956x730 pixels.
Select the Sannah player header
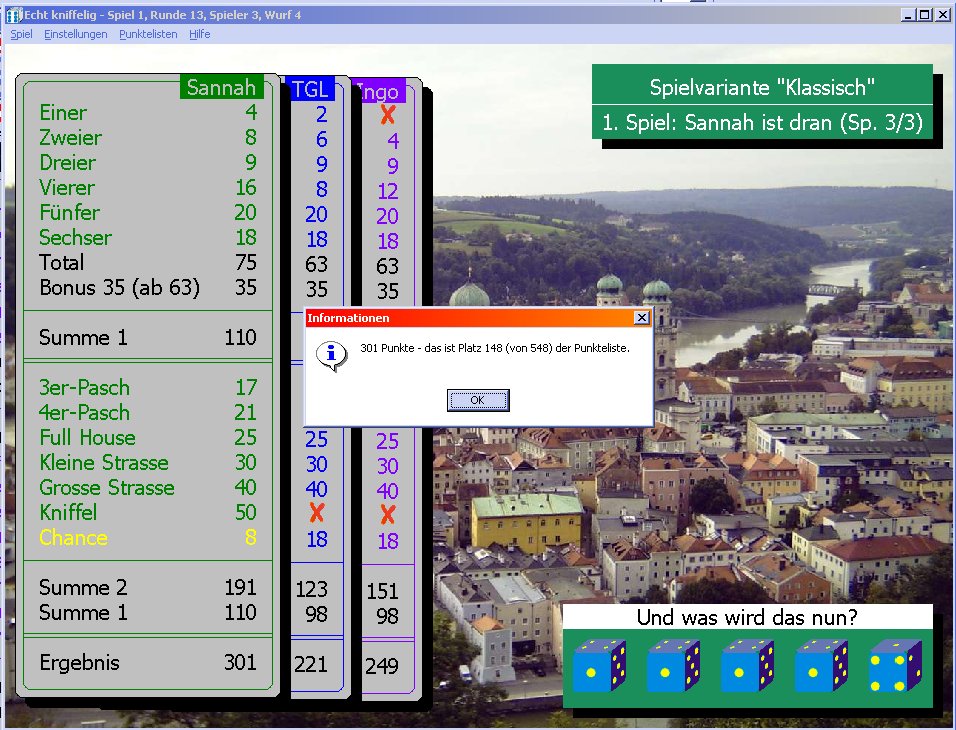coord(221,88)
